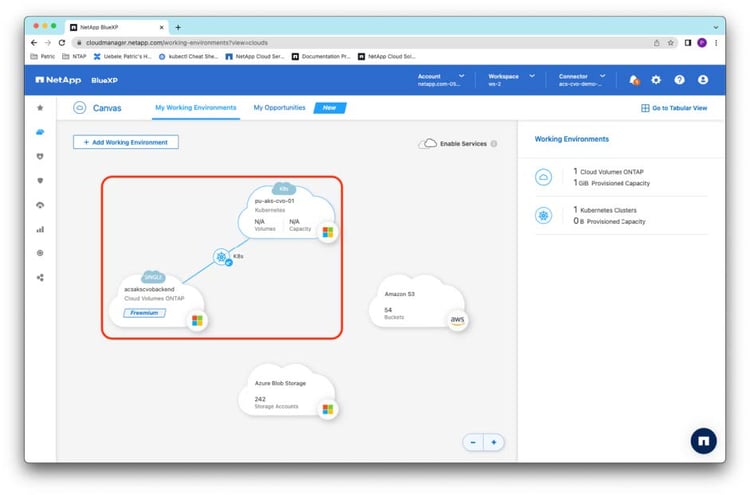Open the user profile icon in header

703,79
